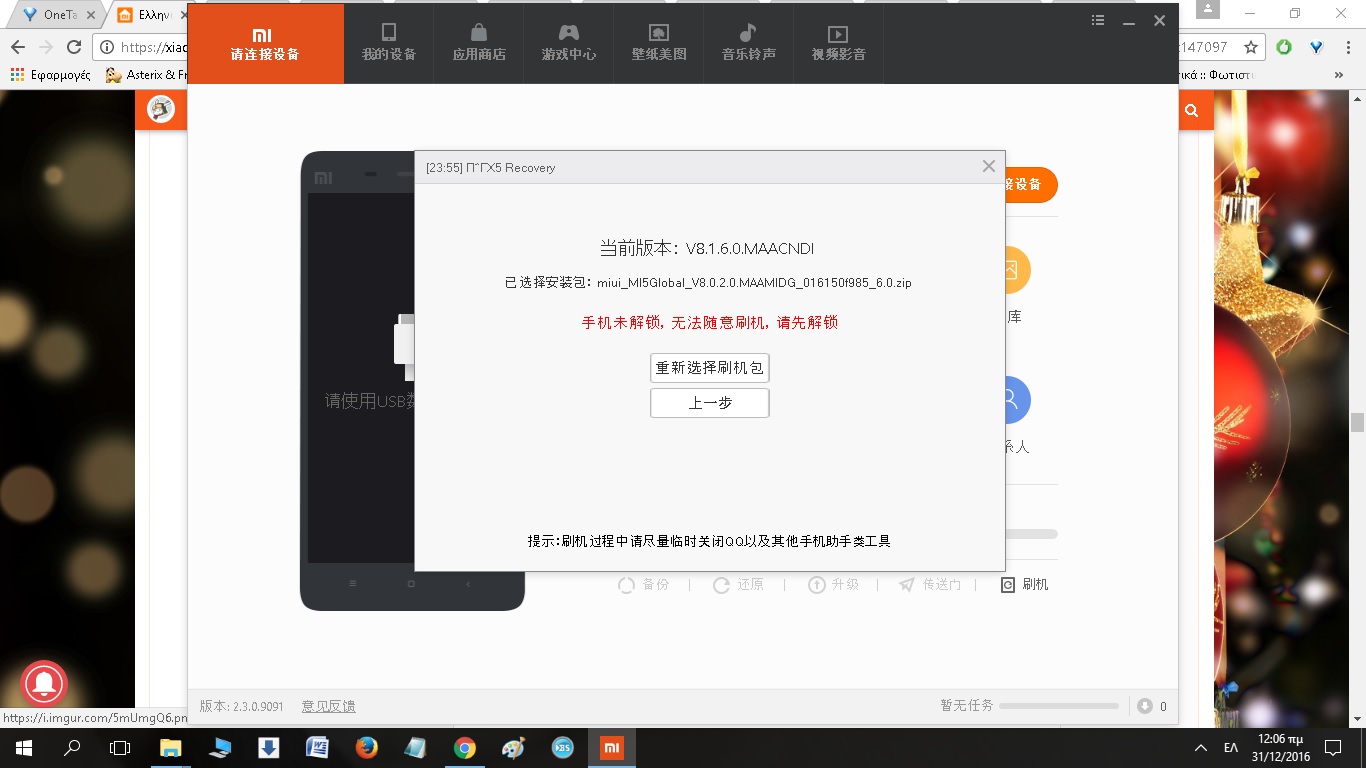Image resolution: width=1366 pixels, height=768 pixels.
Task: Click the website search magnifier icon
Action: [x=1191, y=111]
